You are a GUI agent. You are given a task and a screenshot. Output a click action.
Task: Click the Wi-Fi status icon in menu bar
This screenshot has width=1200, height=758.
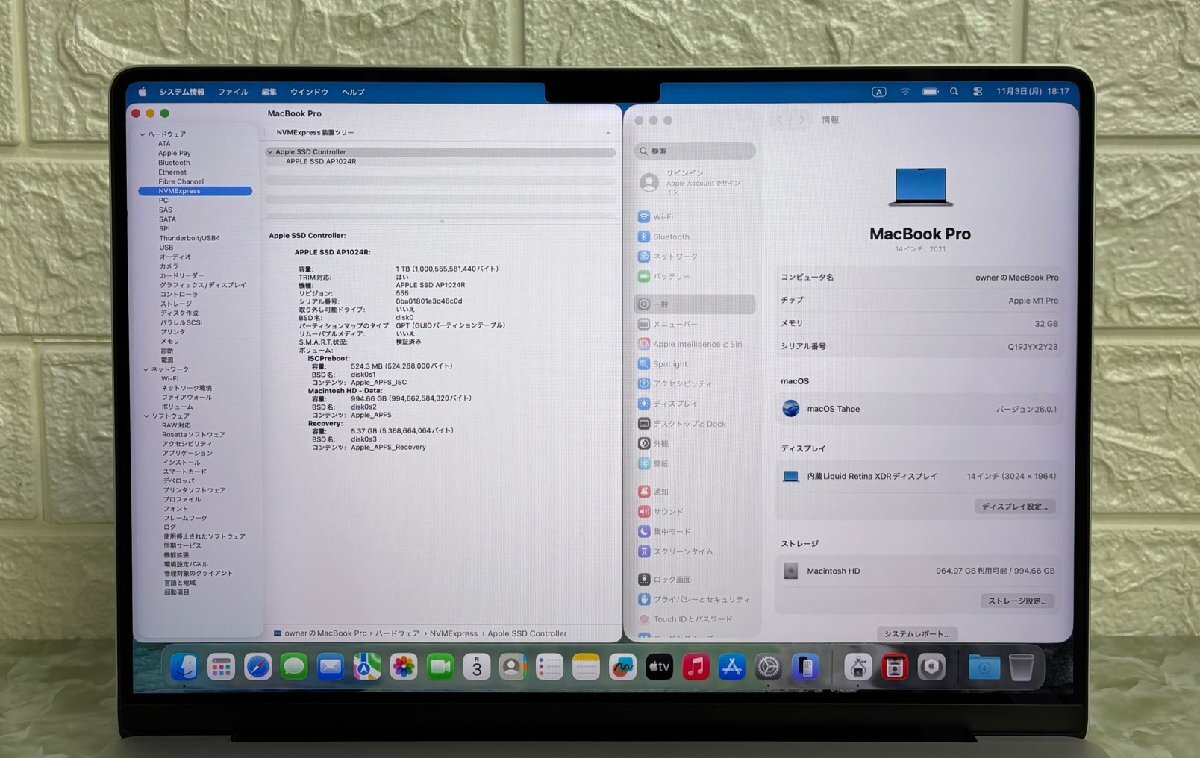[905, 91]
